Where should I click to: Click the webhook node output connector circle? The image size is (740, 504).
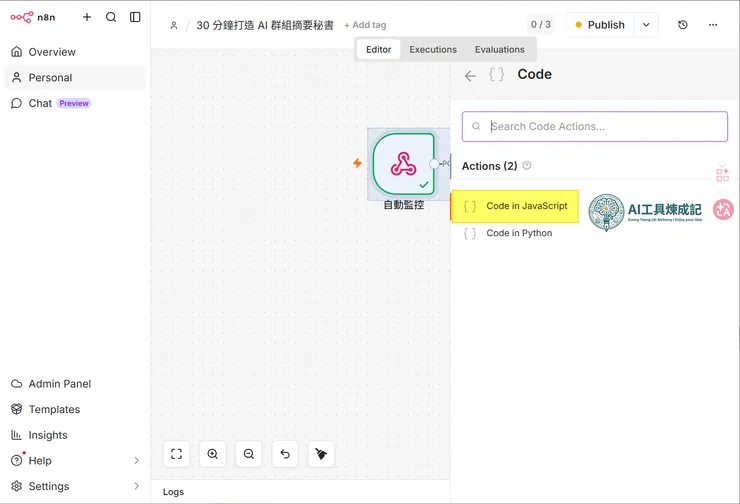tap(434, 164)
